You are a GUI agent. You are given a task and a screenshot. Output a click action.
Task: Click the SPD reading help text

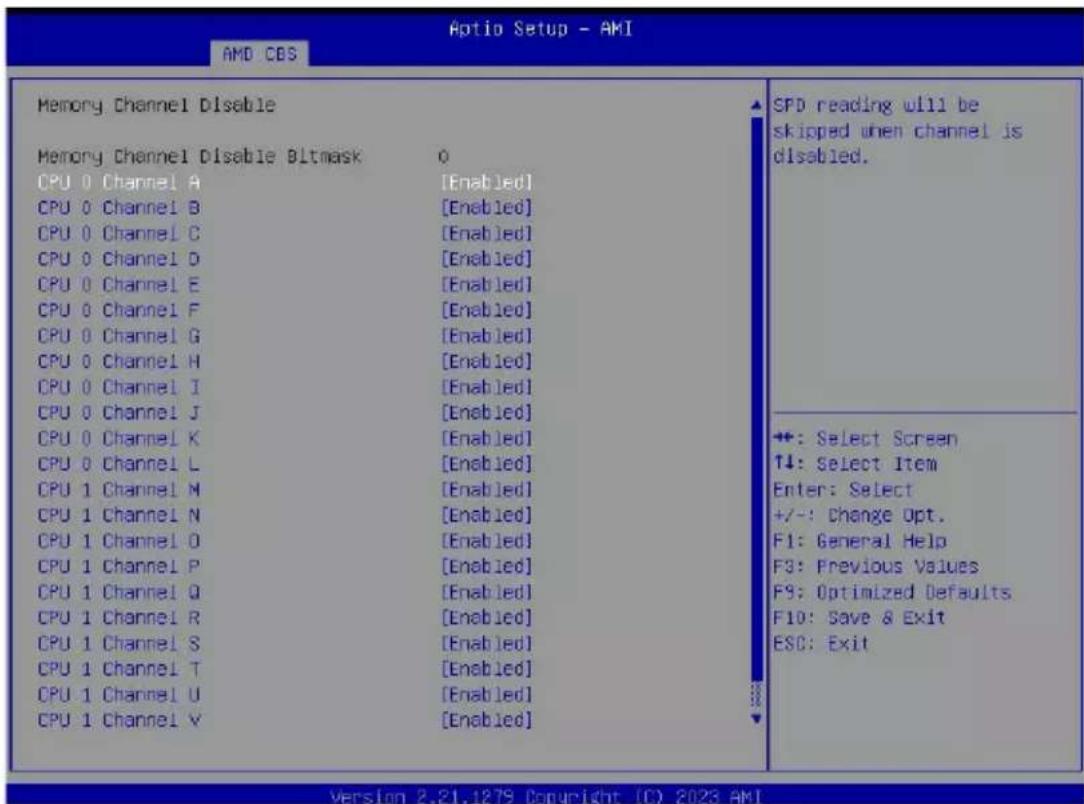point(897,131)
